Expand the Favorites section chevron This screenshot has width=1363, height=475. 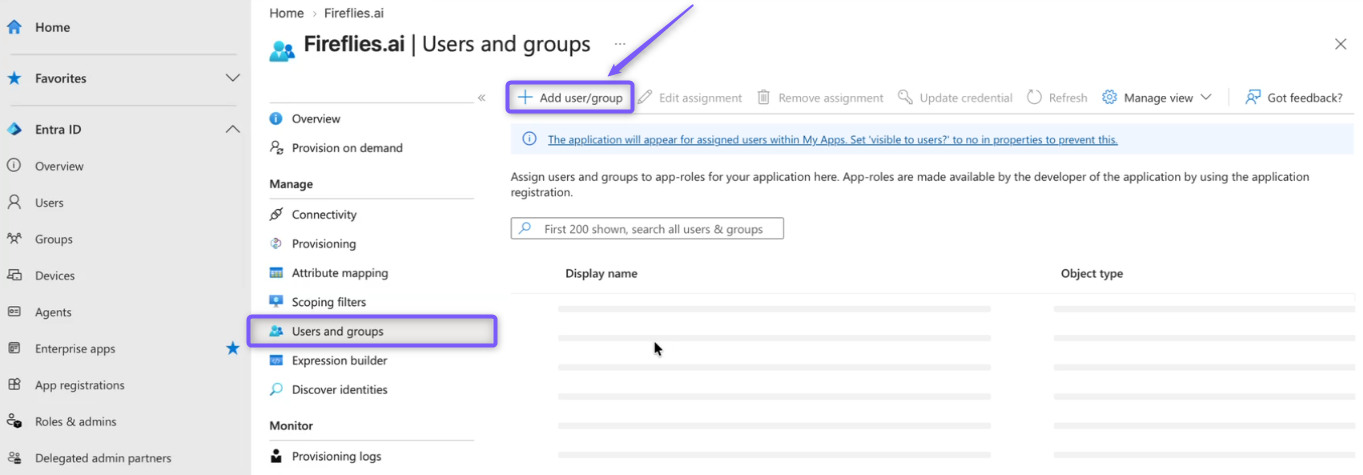(232, 78)
